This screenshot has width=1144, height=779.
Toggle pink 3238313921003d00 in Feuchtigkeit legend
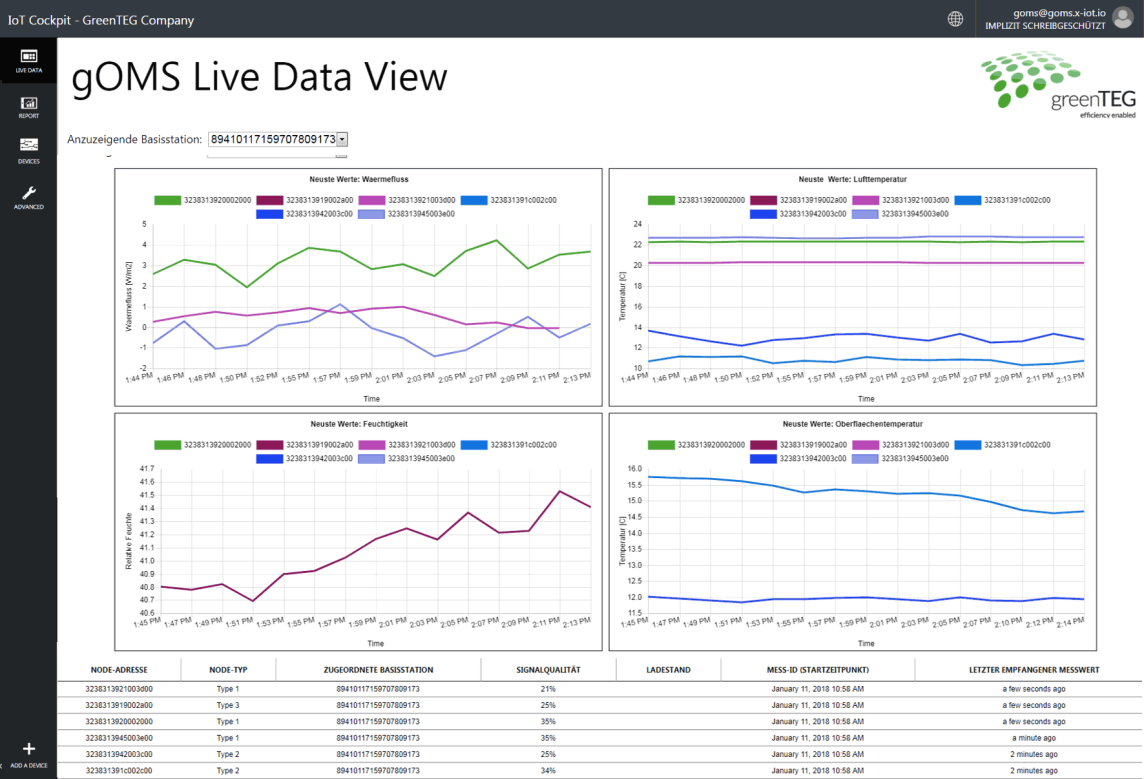pyautogui.click(x=407, y=444)
